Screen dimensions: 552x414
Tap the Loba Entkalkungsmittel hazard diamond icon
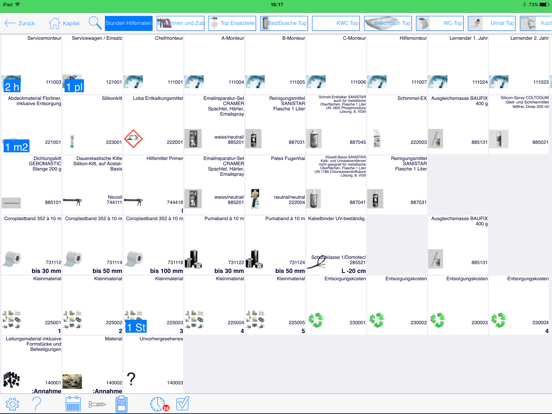133,139
